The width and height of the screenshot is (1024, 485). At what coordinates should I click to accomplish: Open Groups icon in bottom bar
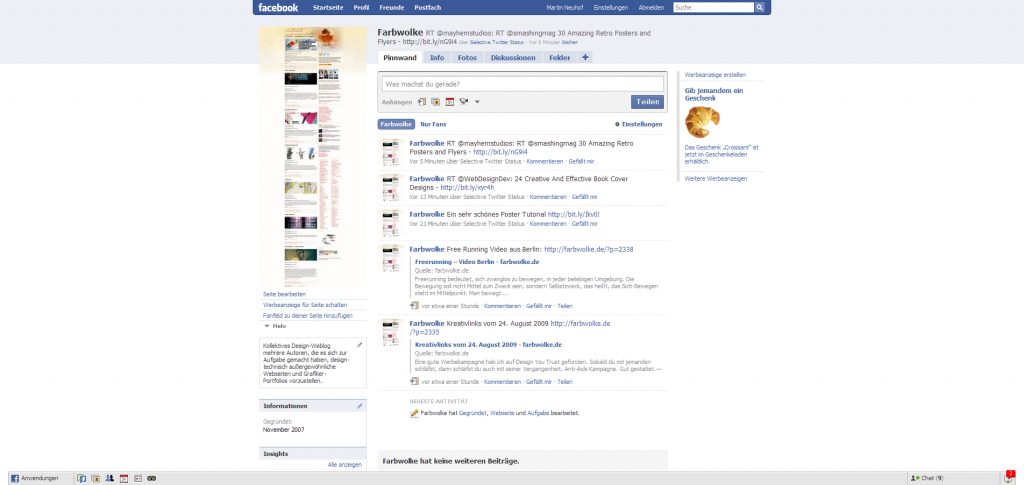[x=110, y=478]
